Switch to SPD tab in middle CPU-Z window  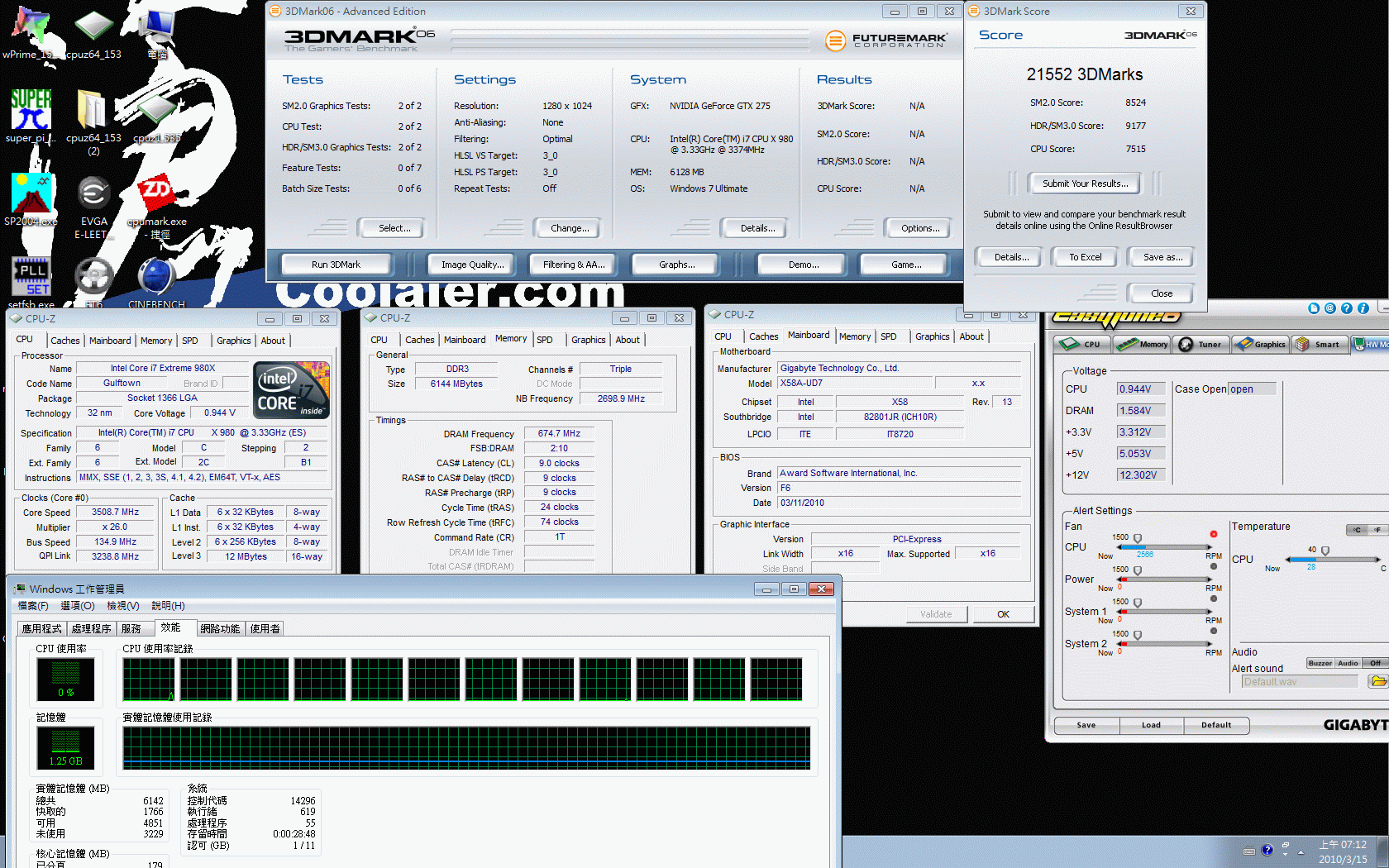pyautogui.click(x=545, y=340)
